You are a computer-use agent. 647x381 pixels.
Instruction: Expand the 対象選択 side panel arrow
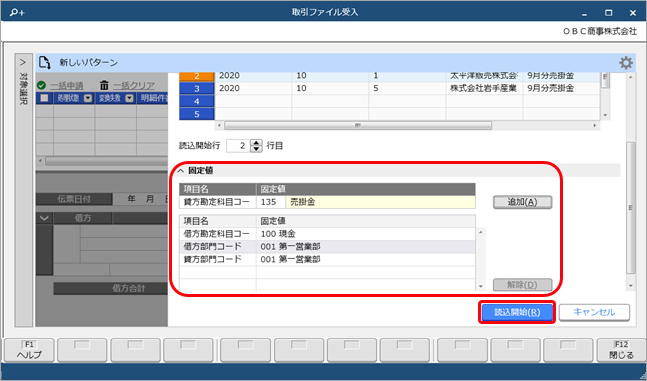(23, 62)
